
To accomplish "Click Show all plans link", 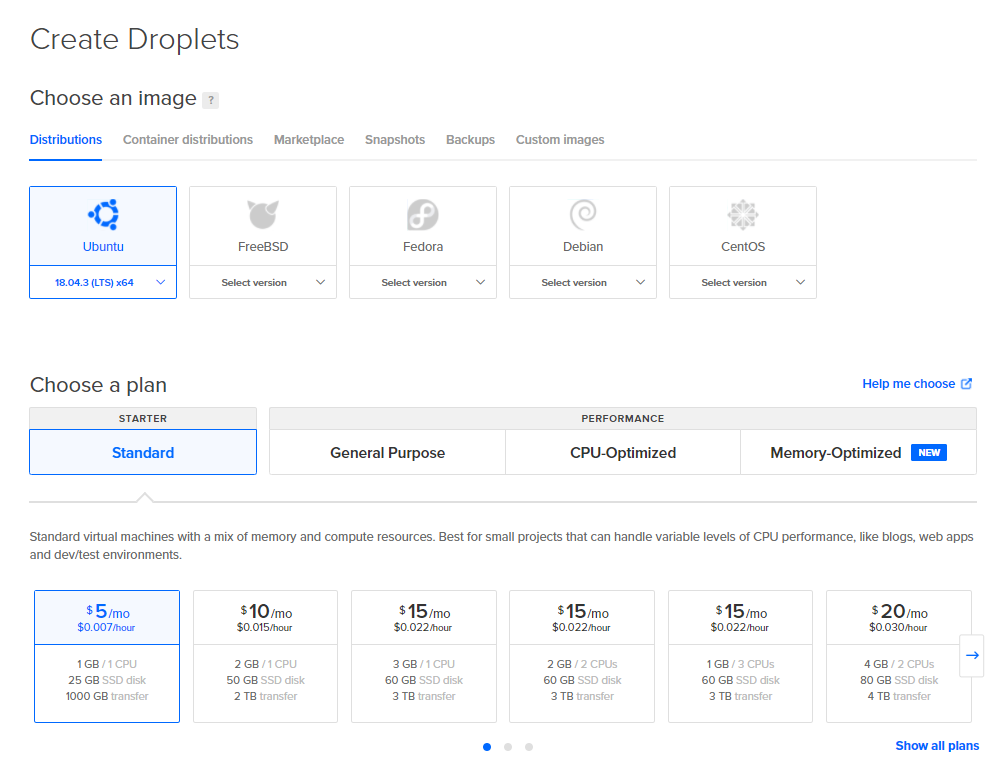I will (937, 746).
